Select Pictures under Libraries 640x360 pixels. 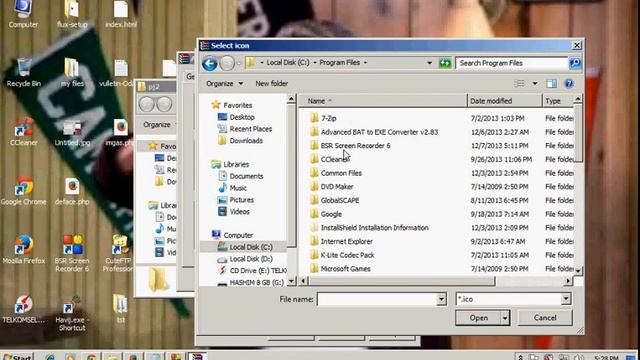coord(242,200)
